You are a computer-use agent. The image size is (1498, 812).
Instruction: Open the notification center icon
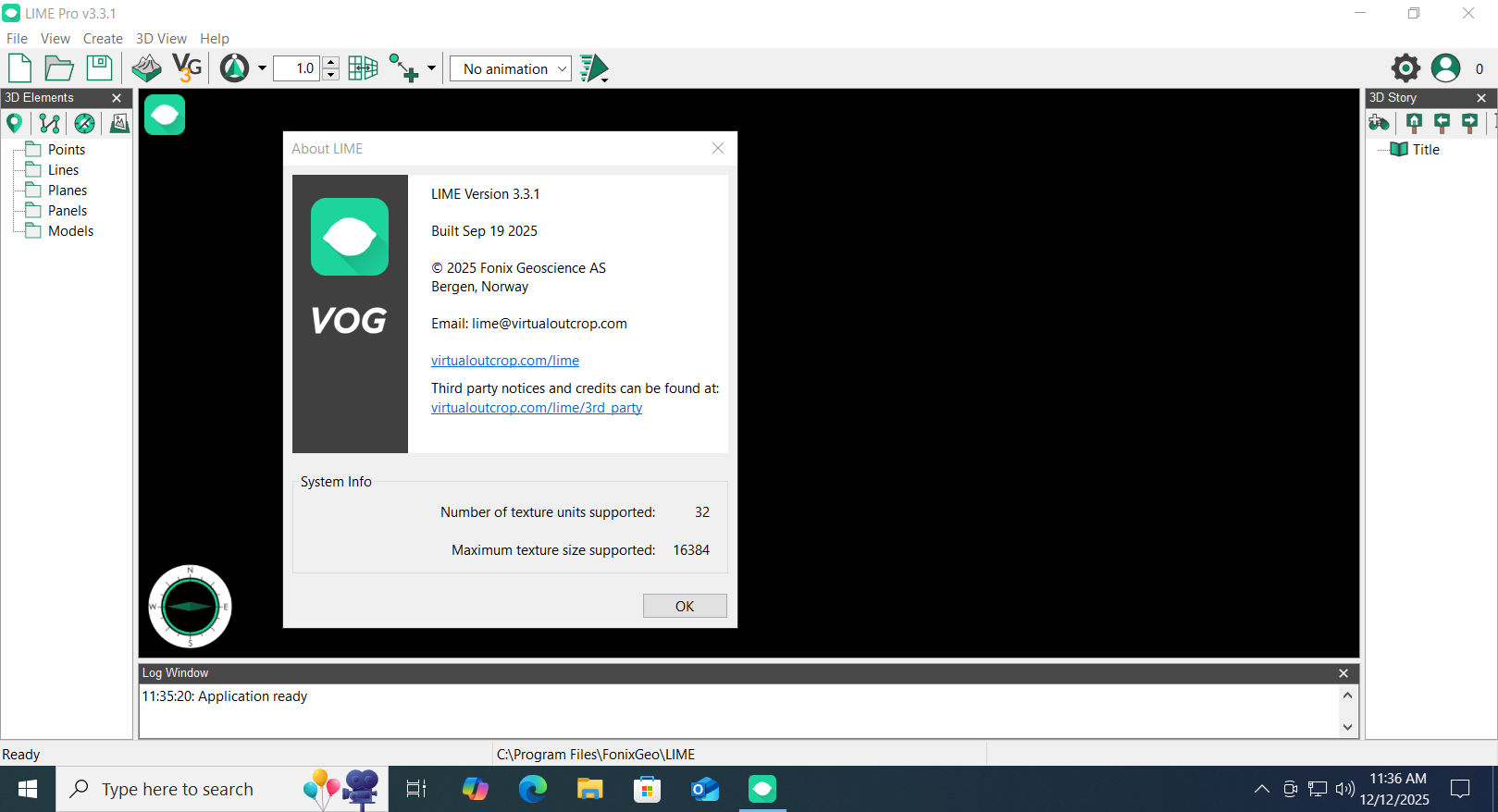[x=1461, y=789]
